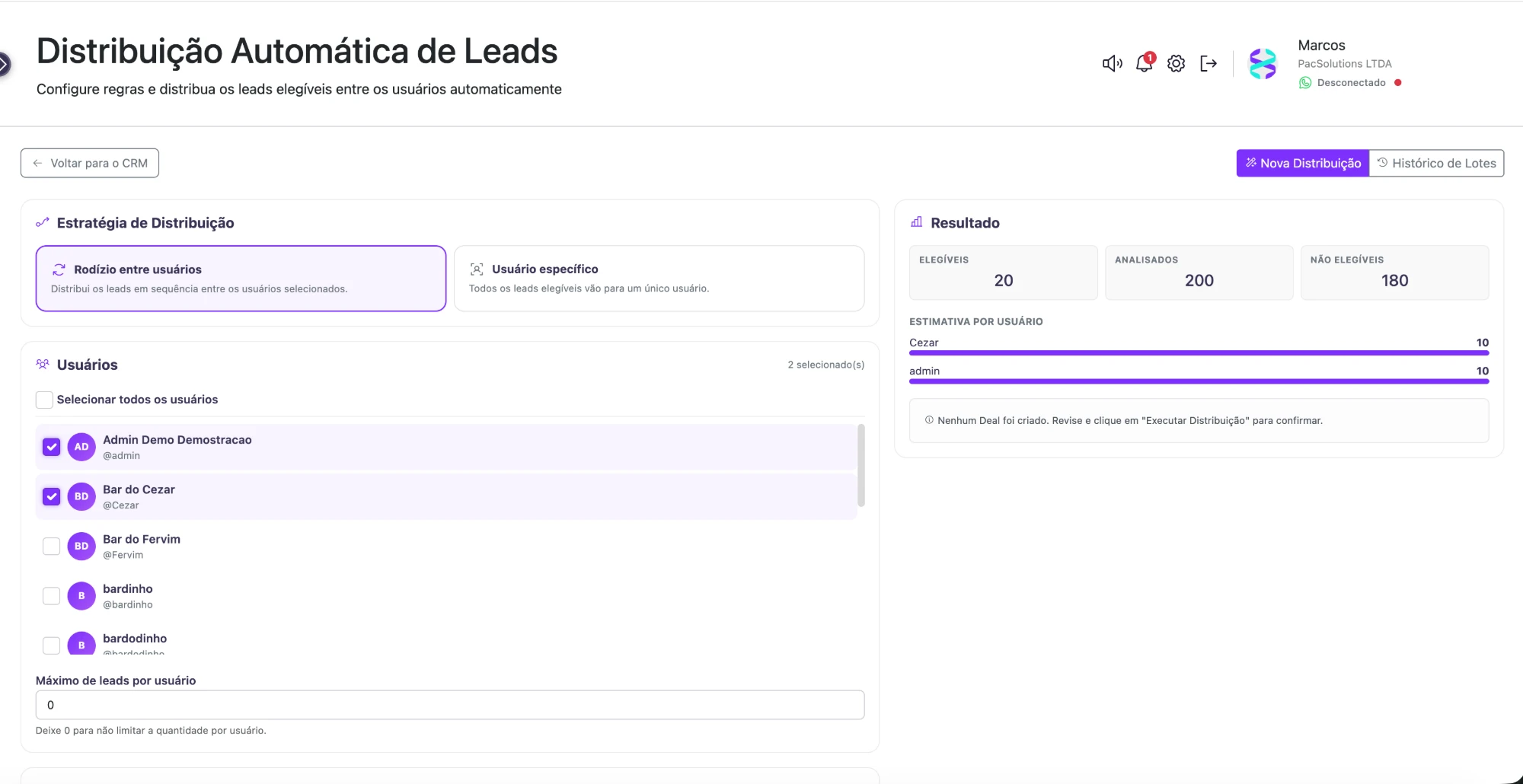Click the logout arrow icon

1209,64
